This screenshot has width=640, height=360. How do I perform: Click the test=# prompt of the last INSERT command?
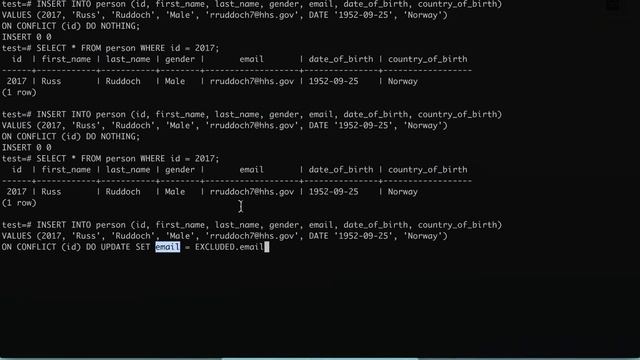coord(16,225)
